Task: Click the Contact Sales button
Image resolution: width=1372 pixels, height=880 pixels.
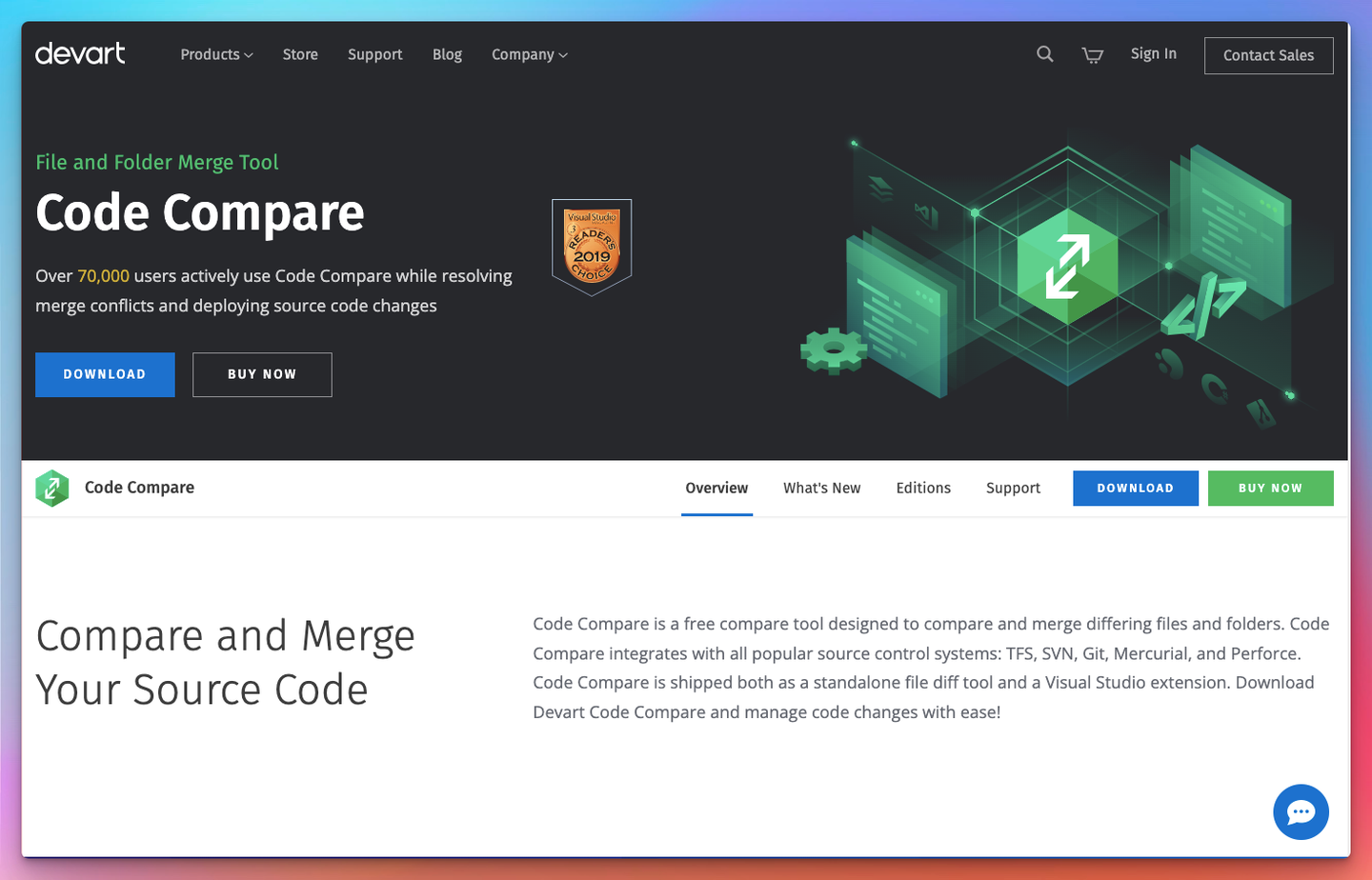Action: (x=1268, y=55)
